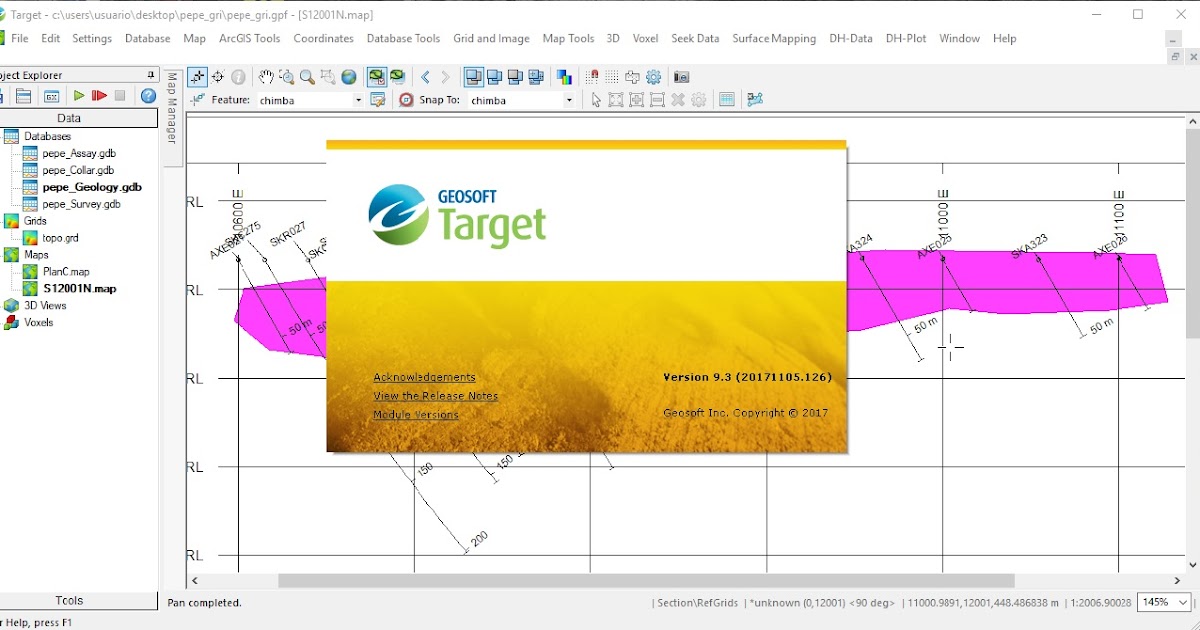Screen dimensions: 1200x630
Task: Open the Snap To dropdown list
Action: [x=568, y=100]
